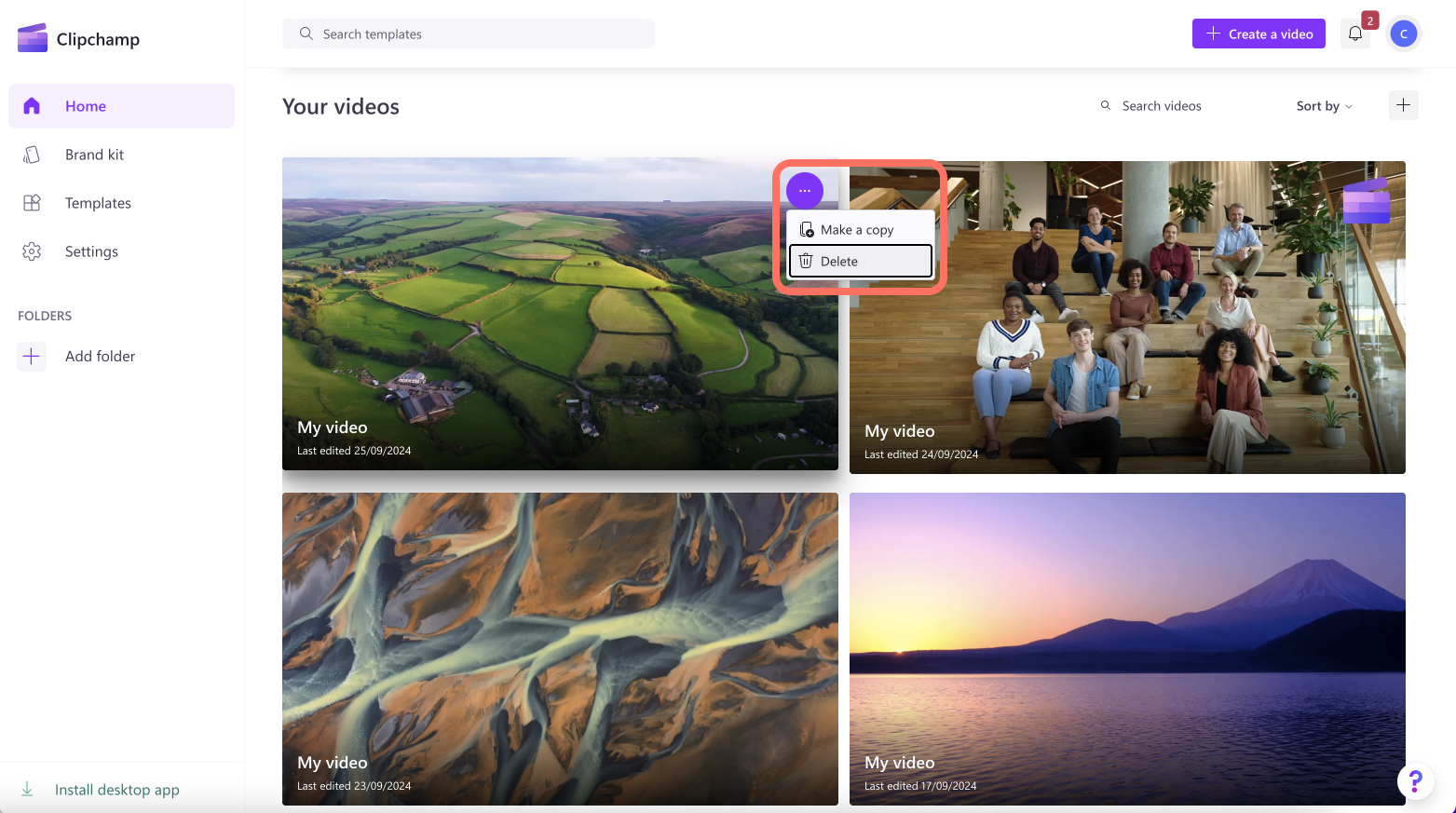The width and height of the screenshot is (1456, 813).
Task: Click 'Last edited 25/09/2024' text
Action: tap(354, 451)
